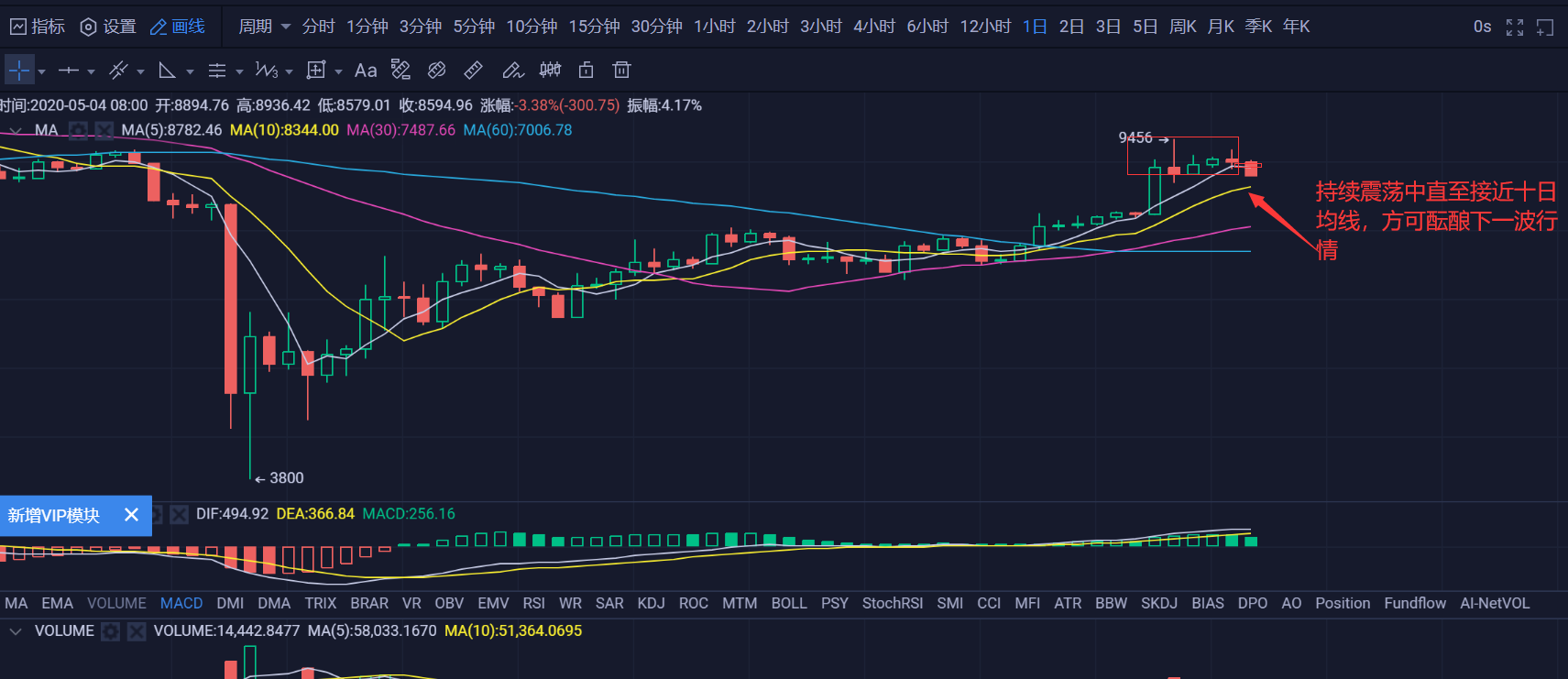Image resolution: width=1568 pixels, height=679 pixels.
Task: Click the 3800 low price label
Action: 287,477
